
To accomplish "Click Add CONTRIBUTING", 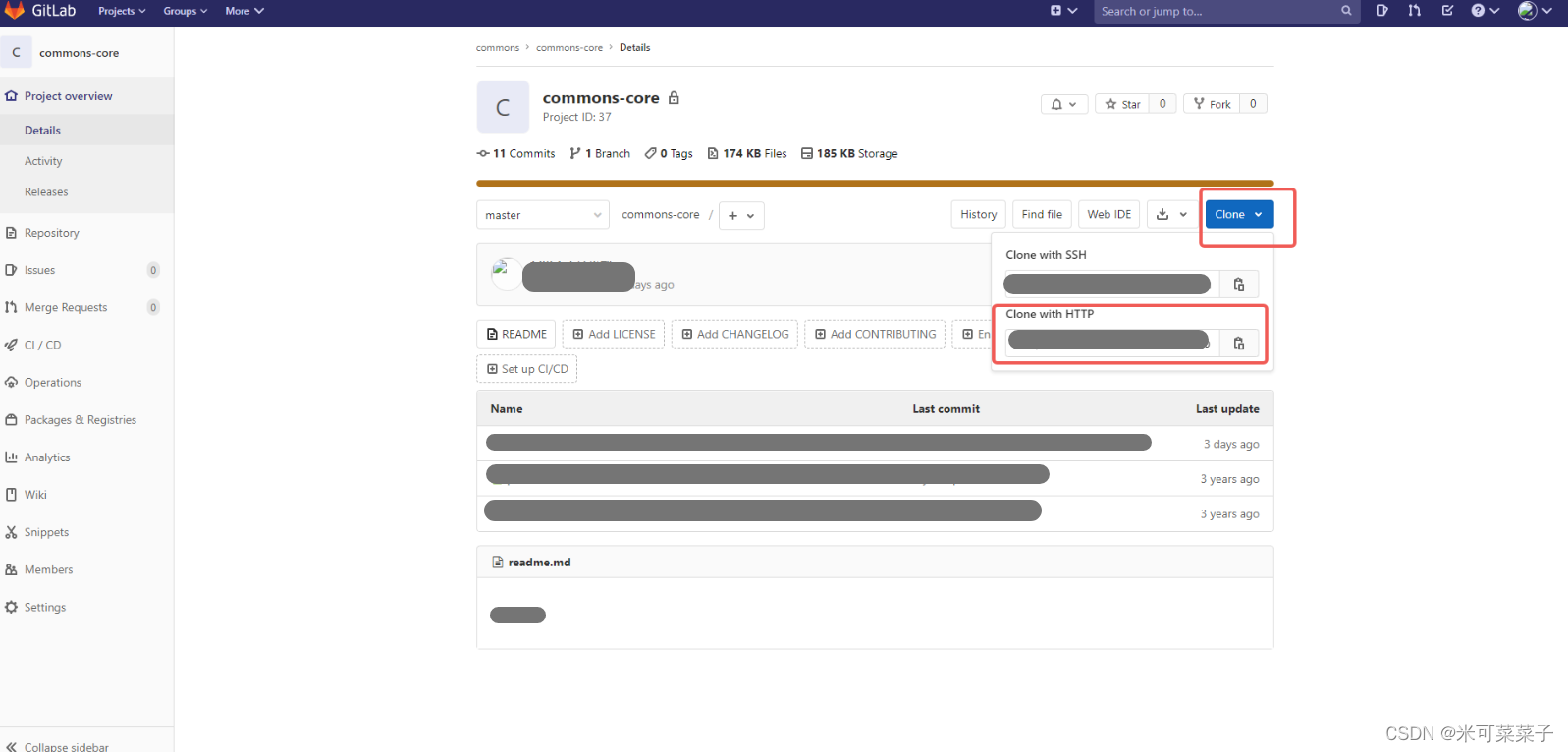I will pyautogui.click(x=875, y=334).
